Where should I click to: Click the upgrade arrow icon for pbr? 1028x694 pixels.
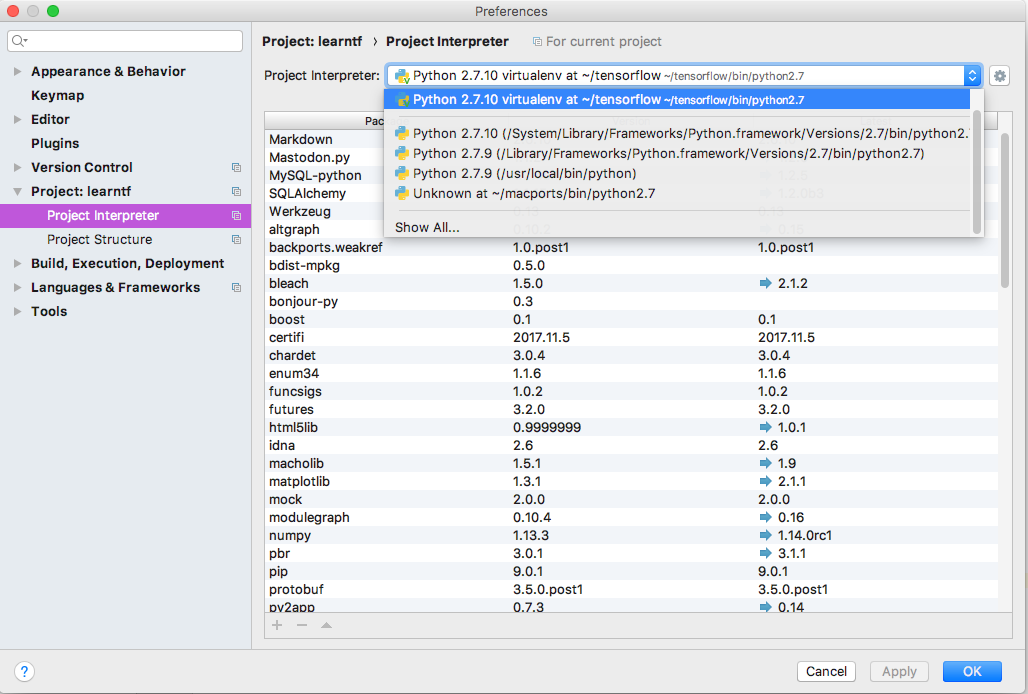(765, 553)
